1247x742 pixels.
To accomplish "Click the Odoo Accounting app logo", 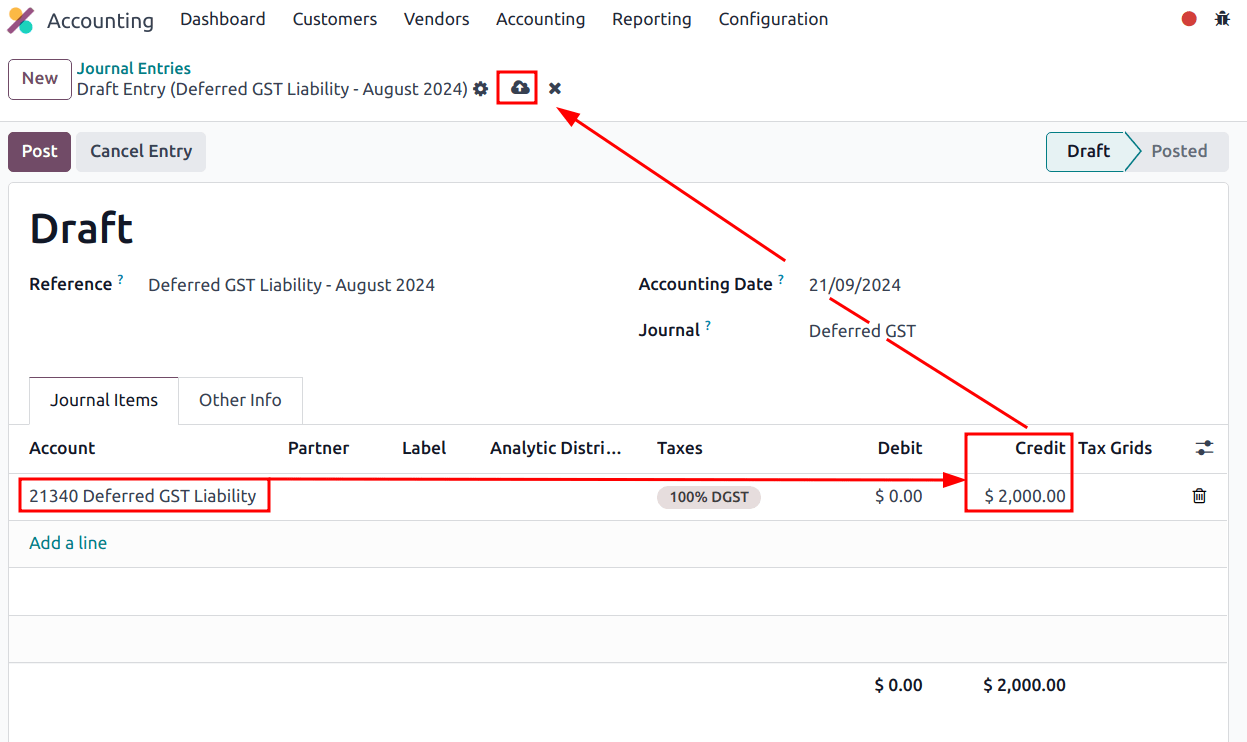I will coord(21,20).
